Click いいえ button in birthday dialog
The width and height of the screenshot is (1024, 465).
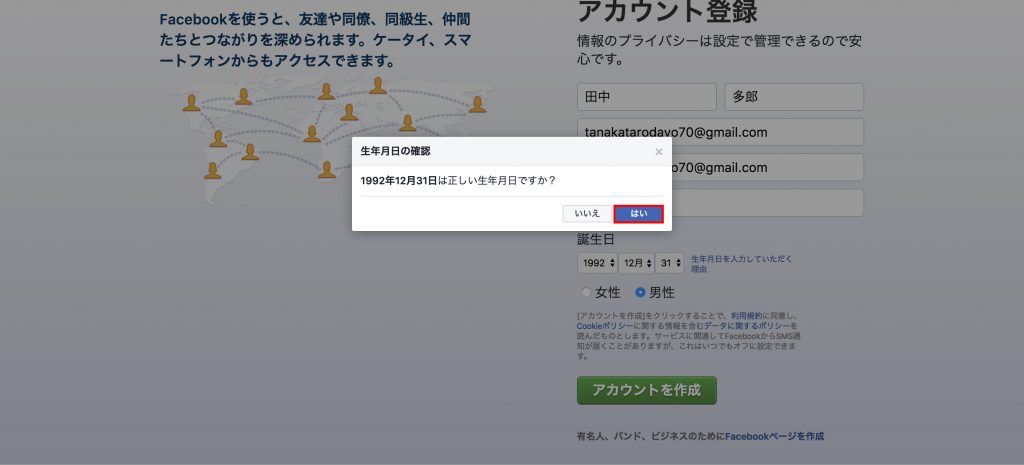click(587, 214)
